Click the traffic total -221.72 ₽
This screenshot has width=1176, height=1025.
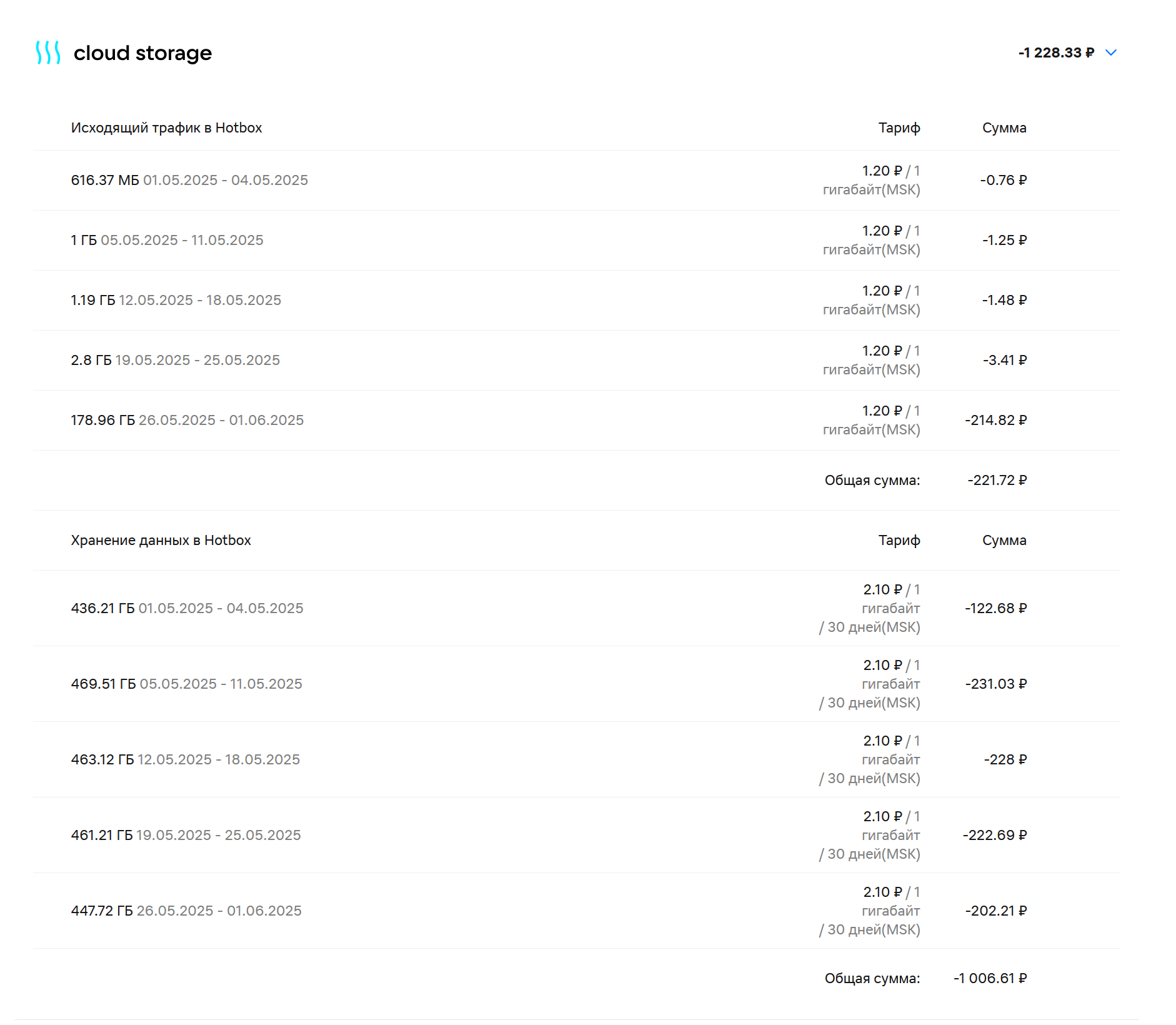997,480
